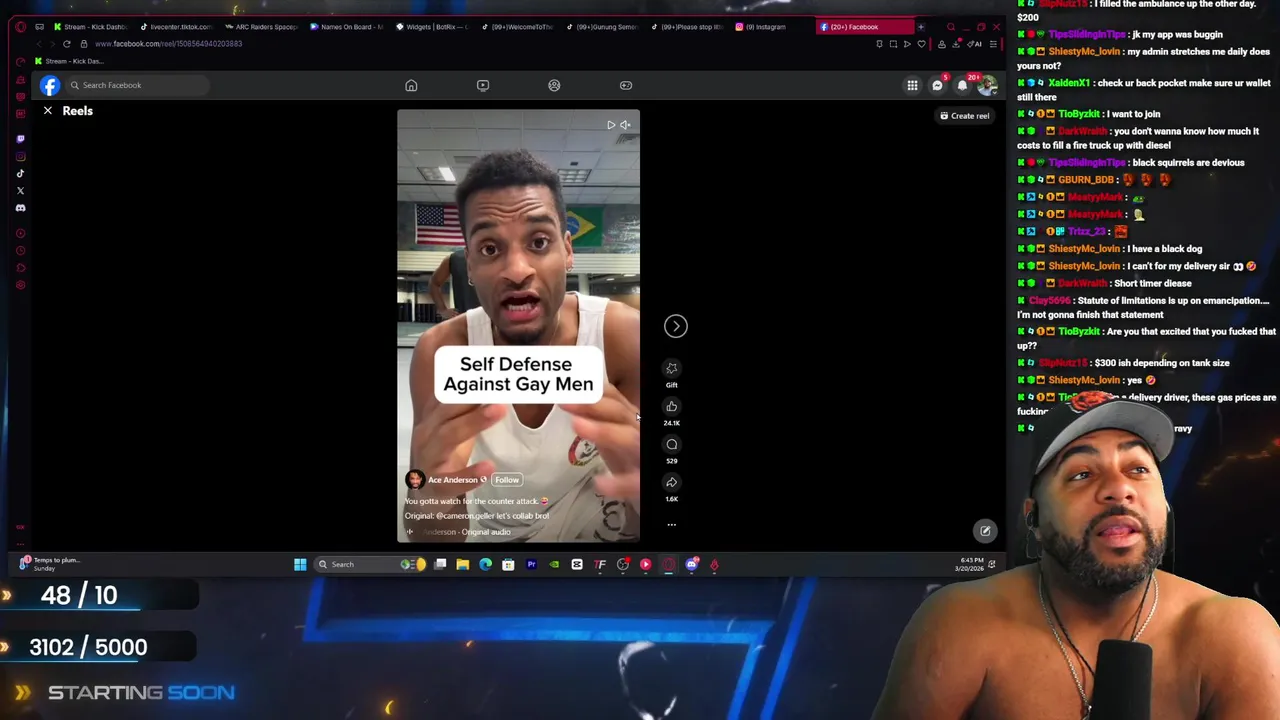Follow Ace Anderson

507,480
